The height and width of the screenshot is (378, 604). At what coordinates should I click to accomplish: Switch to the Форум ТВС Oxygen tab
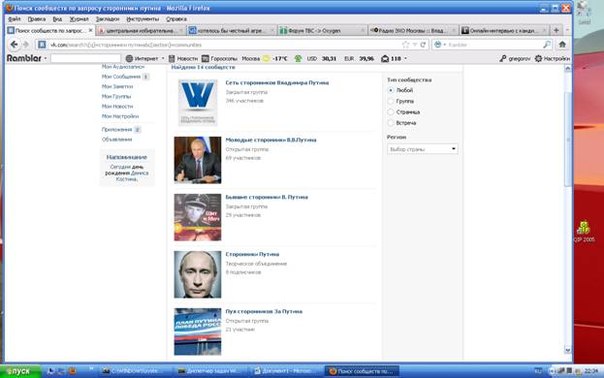pos(321,30)
